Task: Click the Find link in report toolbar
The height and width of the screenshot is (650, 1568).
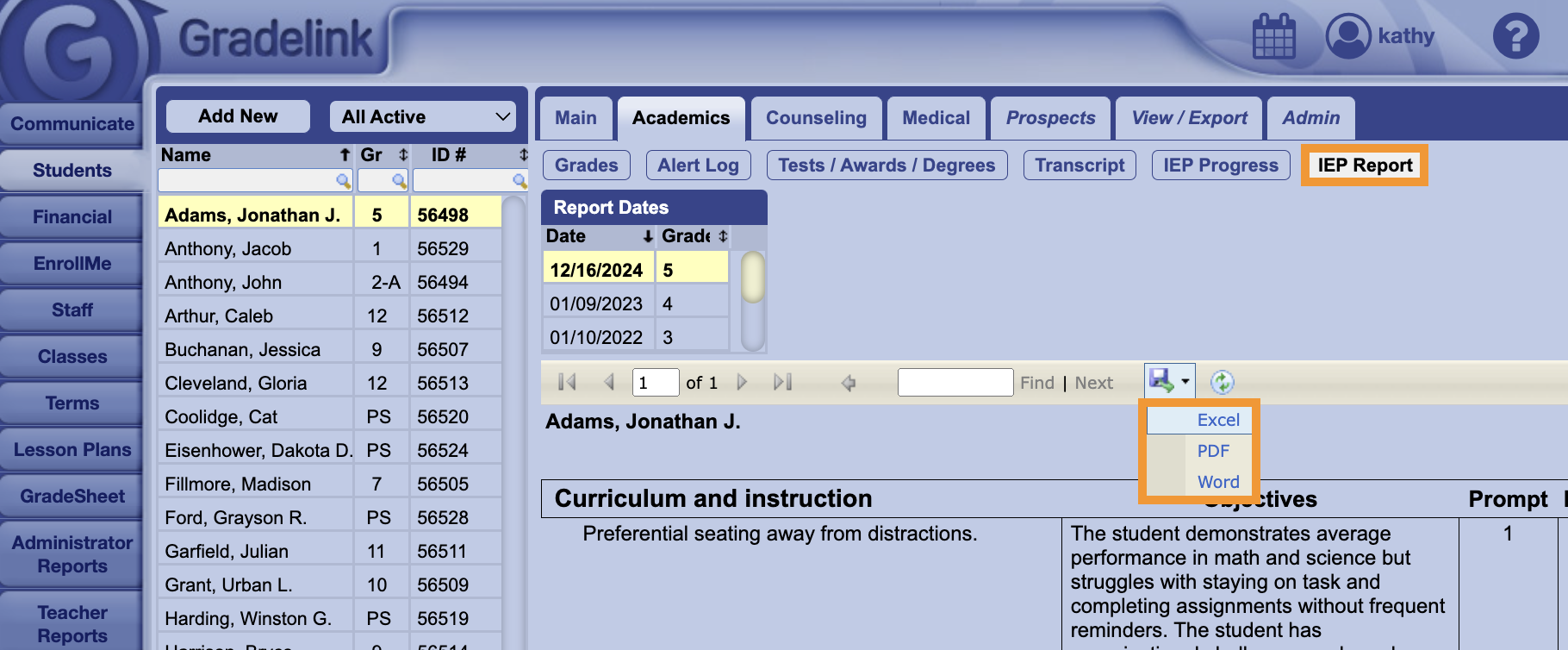Action: point(1037,383)
